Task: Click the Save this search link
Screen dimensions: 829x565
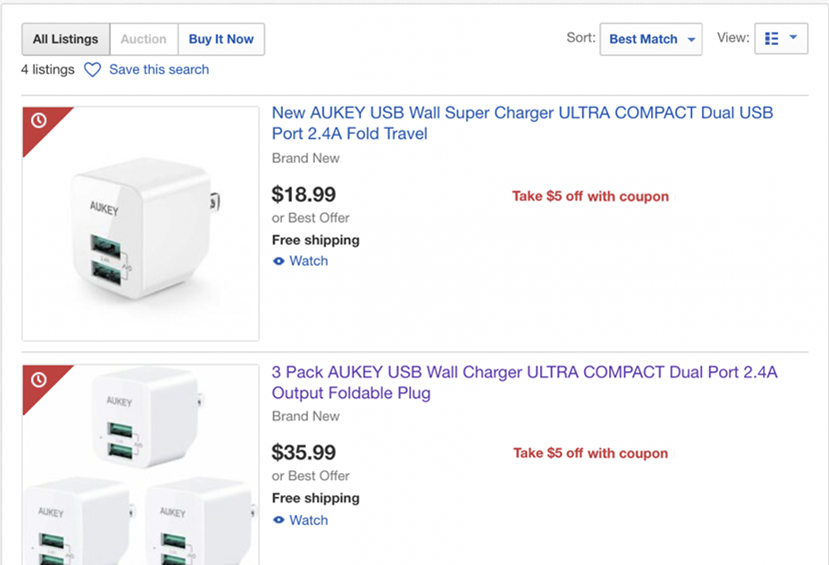Action: (159, 70)
